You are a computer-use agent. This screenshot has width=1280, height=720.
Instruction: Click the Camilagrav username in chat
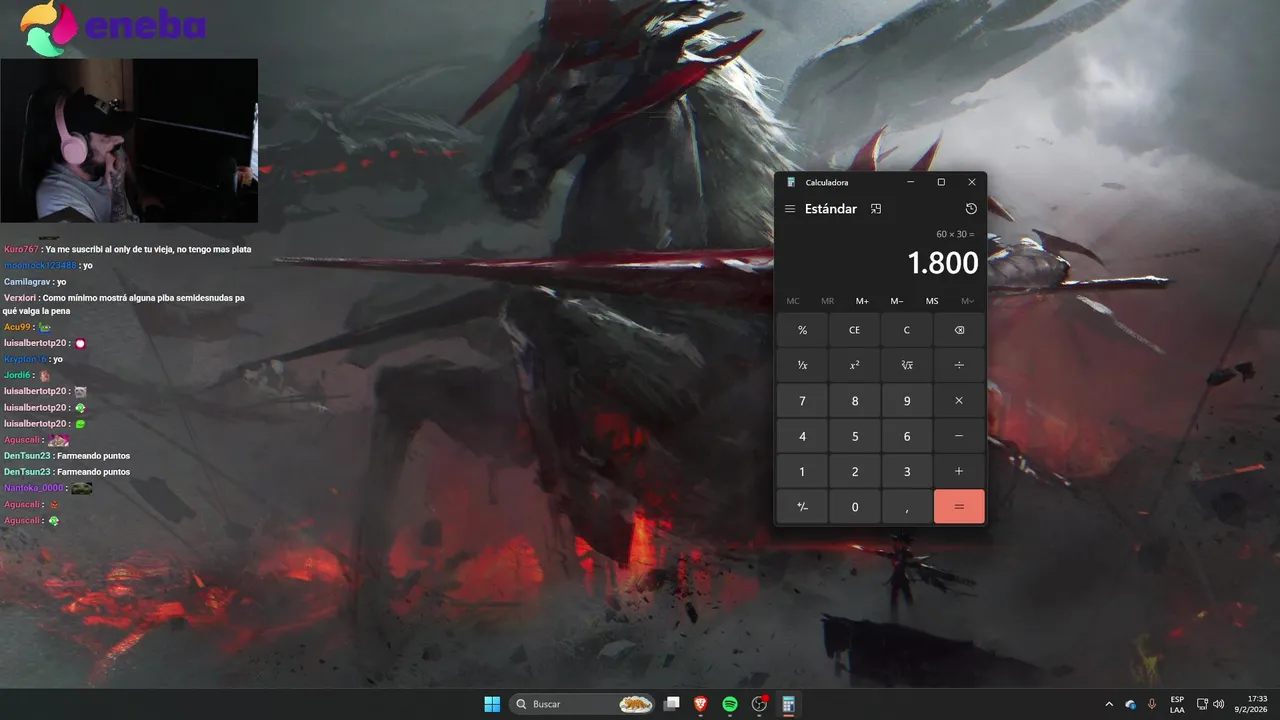coord(27,282)
